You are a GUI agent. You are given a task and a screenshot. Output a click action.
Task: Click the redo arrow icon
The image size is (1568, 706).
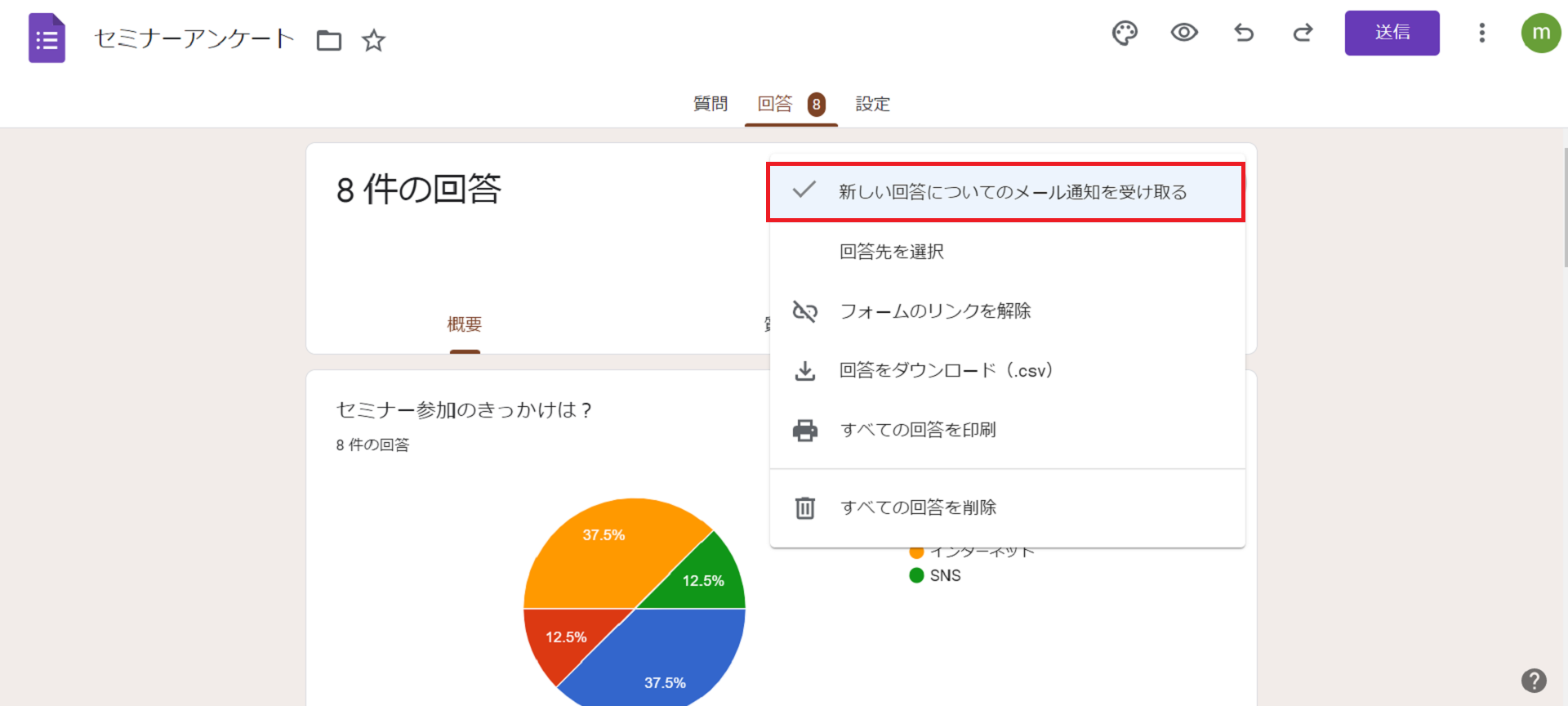click(1303, 33)
